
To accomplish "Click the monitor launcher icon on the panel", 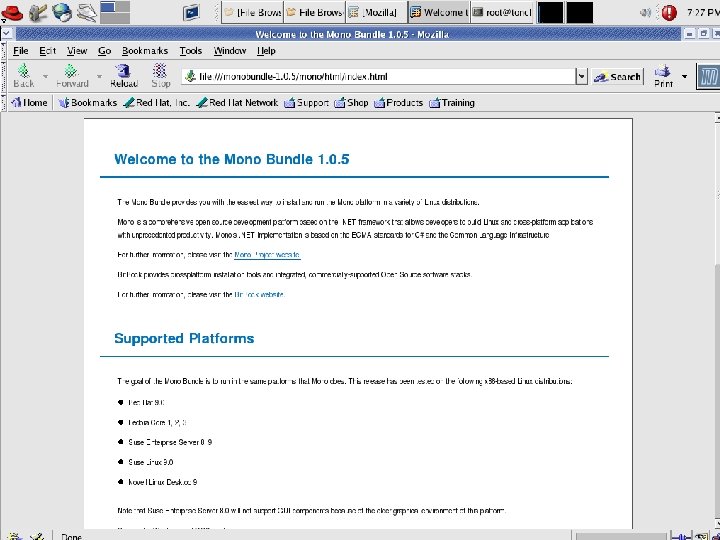I will coord(191,12).
